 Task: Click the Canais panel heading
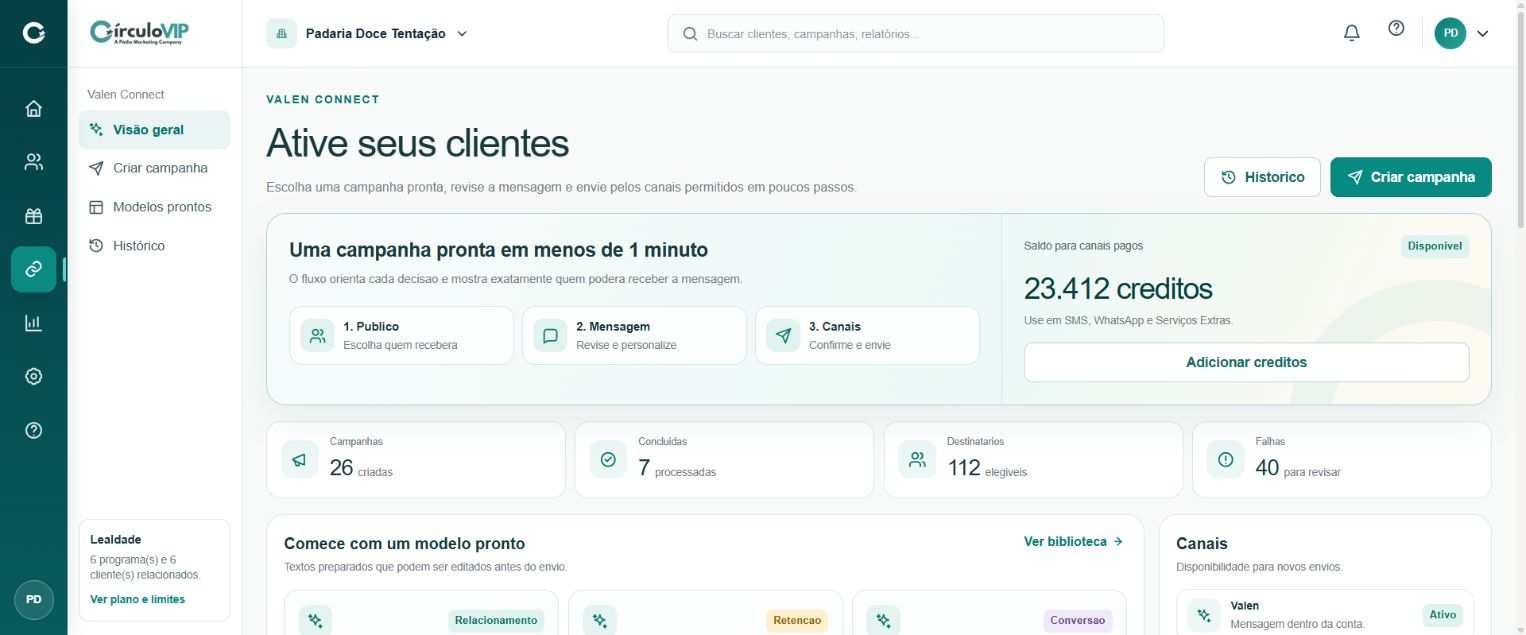coord(1202,544)
